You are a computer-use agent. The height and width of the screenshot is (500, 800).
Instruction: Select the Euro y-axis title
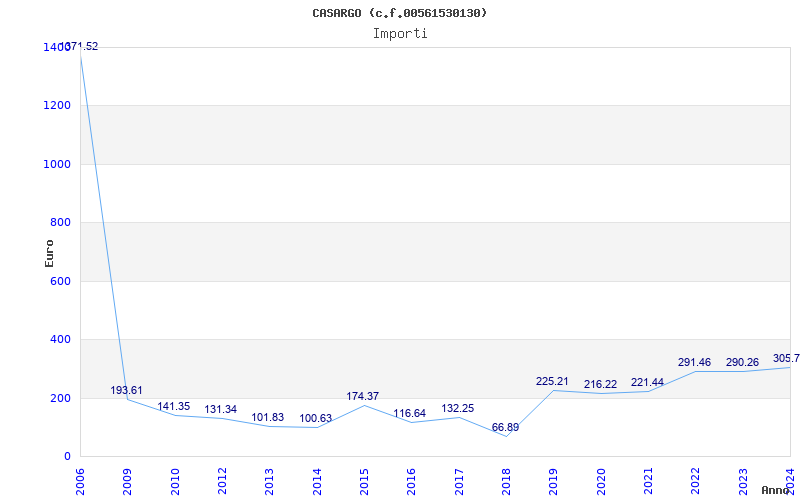[49, 254]
